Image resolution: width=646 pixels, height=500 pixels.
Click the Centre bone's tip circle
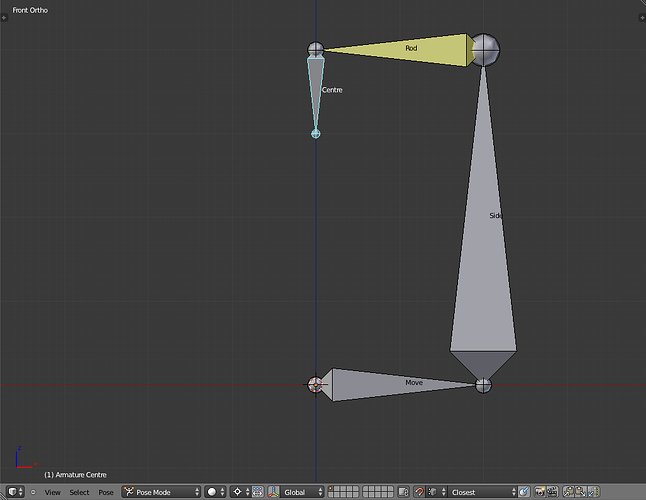click(x=316, y=134)
